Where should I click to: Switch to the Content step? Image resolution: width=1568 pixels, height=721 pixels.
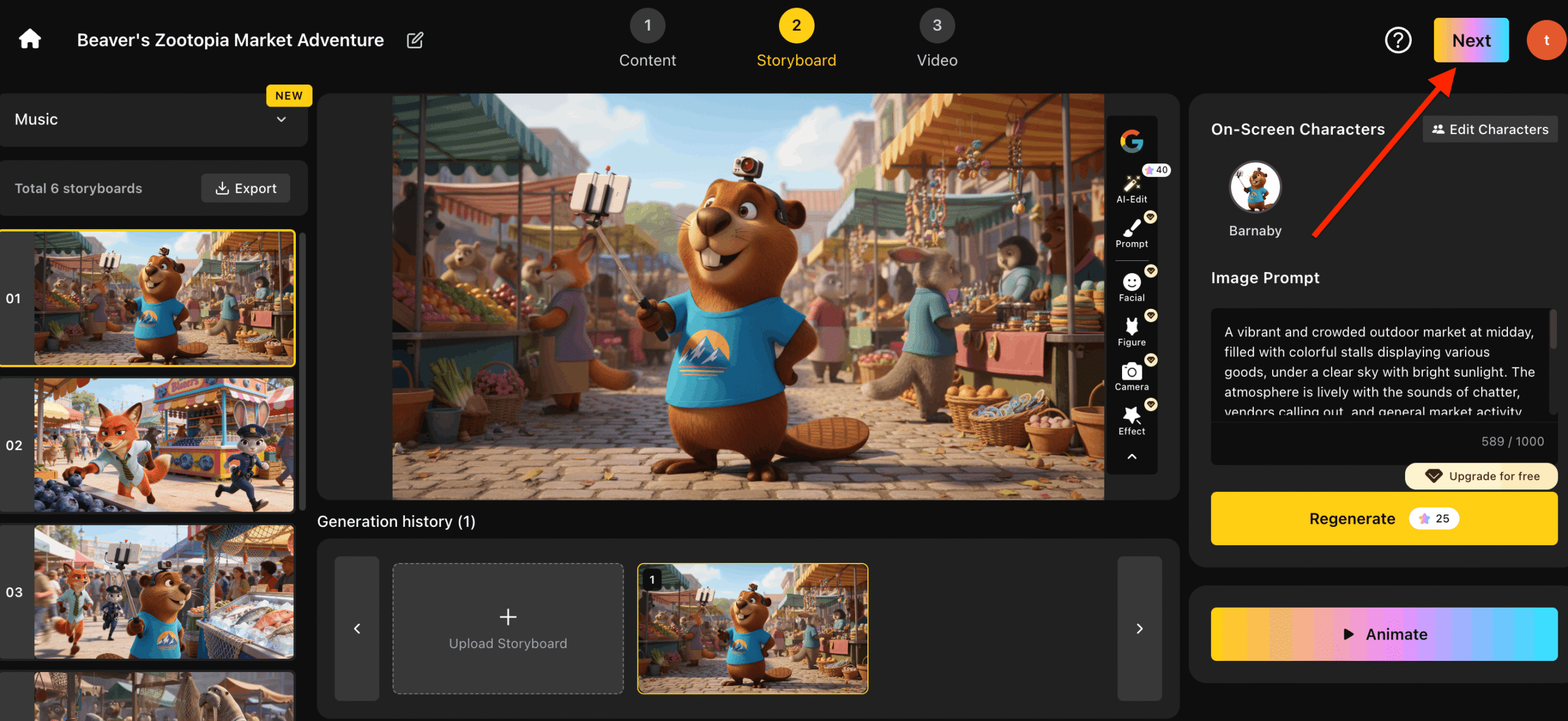pyautogui.click(x=647, y=38)
